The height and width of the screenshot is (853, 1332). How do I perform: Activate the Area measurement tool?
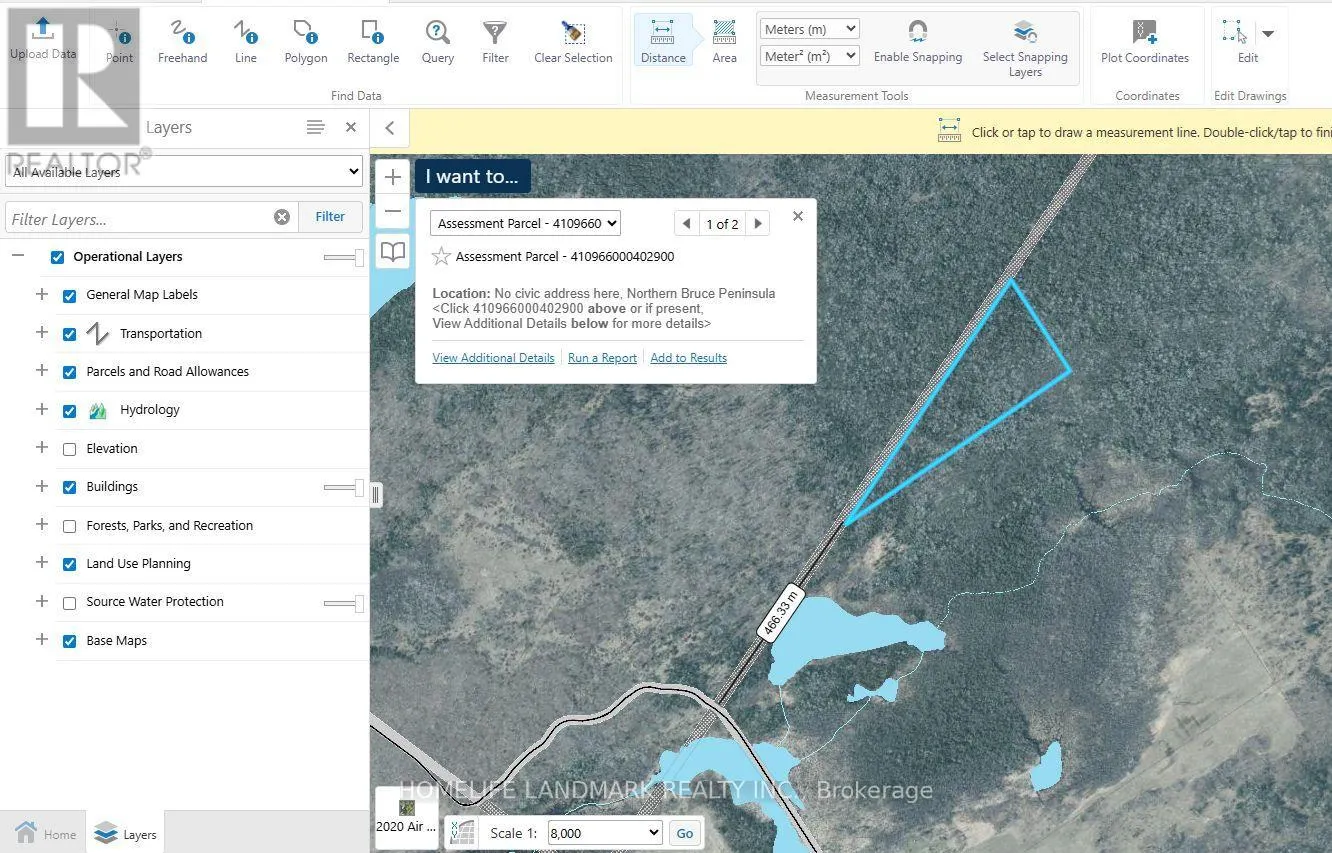724,42
